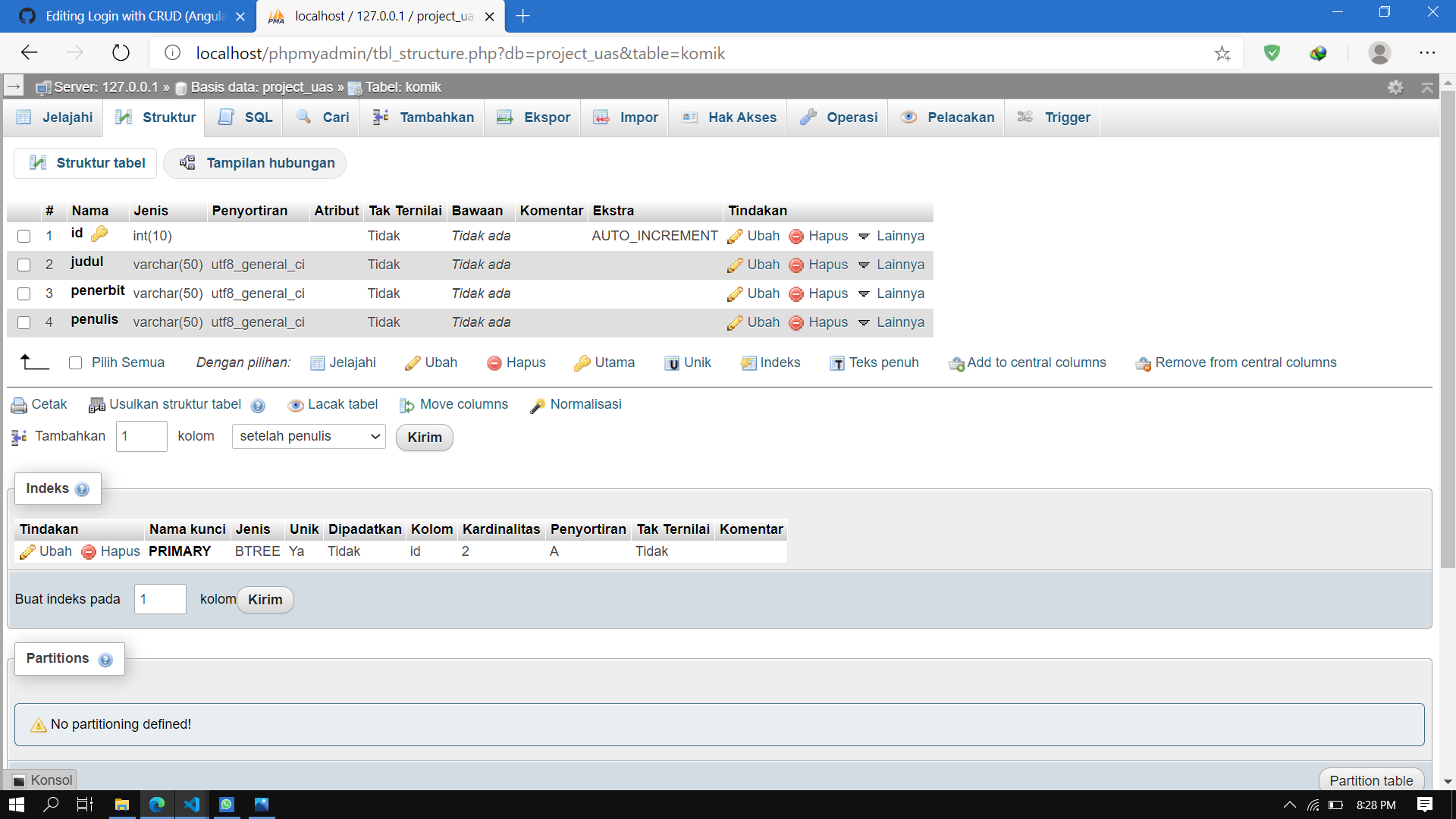Click the Tambahkan kolom count input field
Viewport: 1456px width, 819px height.
click(x=141, y=436)
